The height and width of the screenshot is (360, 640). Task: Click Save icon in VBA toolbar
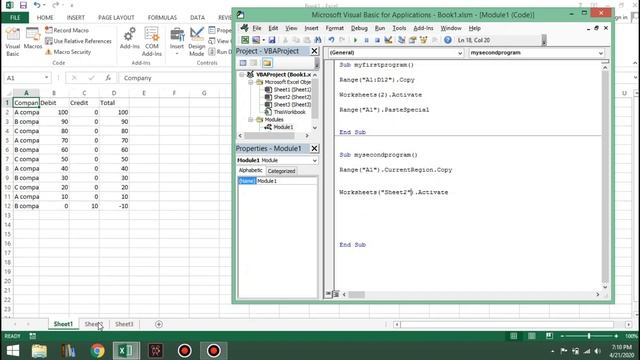coord(272,40)
